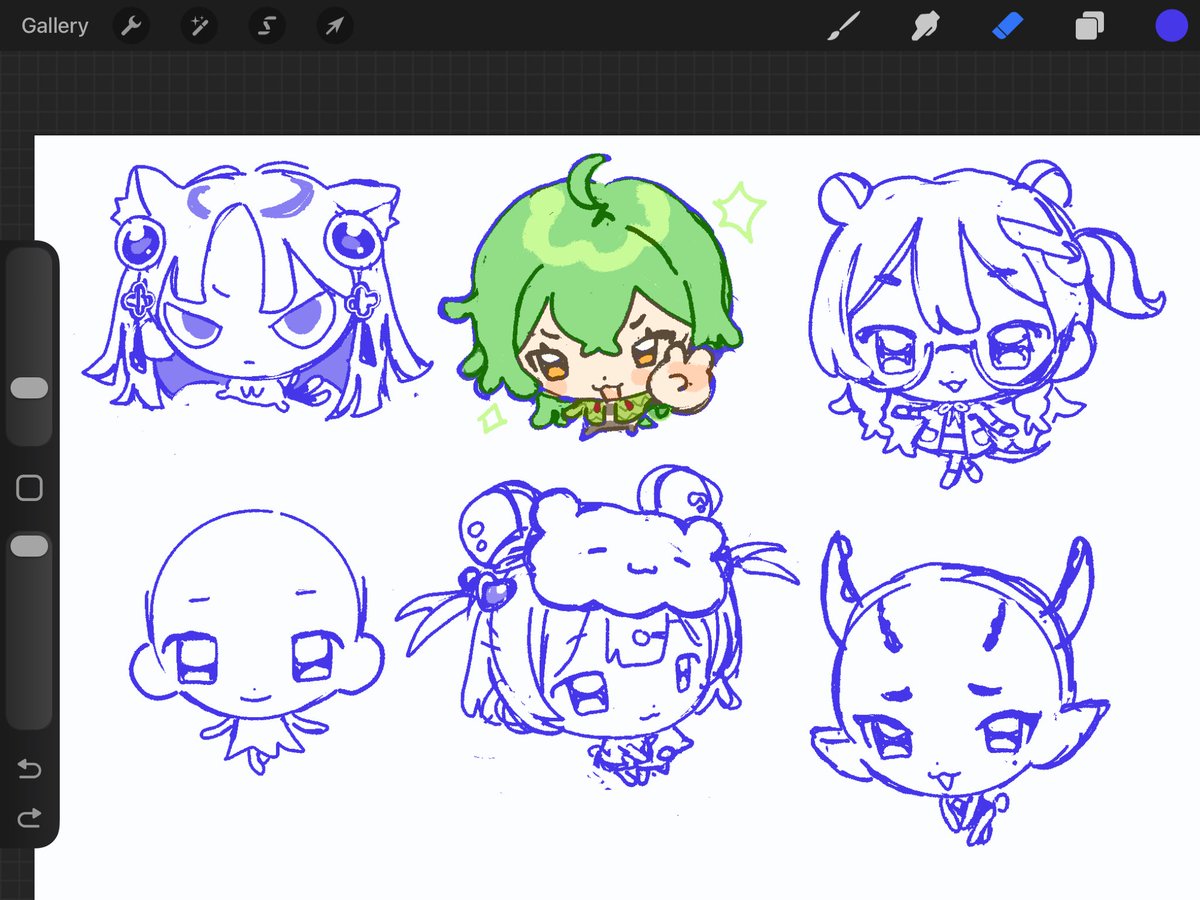Open the Gallery
Viewport: 1200px width, 900px height.
tap(55, 26)
